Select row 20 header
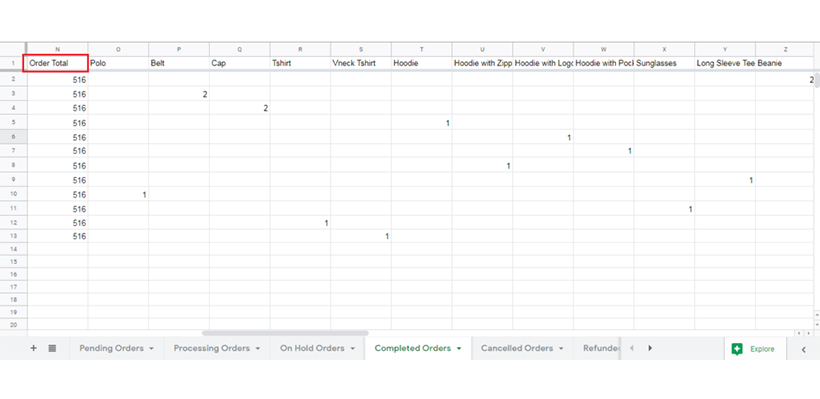Viewport: 820px width, 399px height. 14,325
